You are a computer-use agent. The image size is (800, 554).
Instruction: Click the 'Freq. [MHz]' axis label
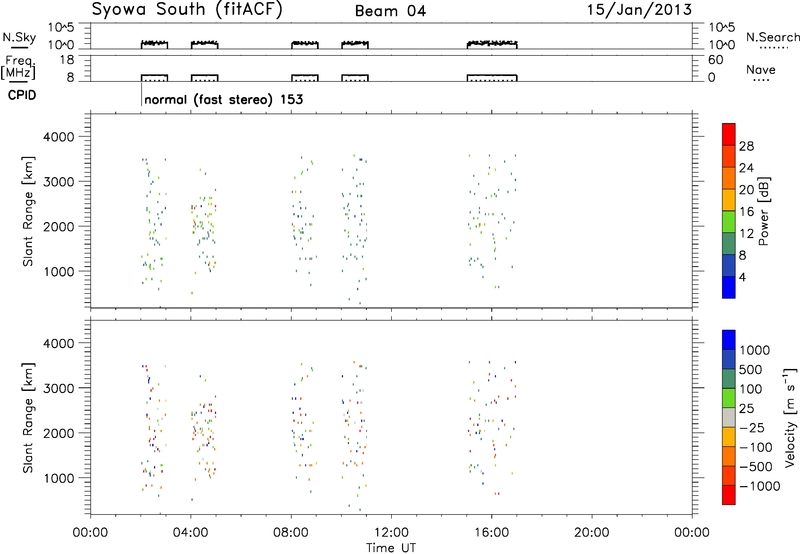(20, 68)
